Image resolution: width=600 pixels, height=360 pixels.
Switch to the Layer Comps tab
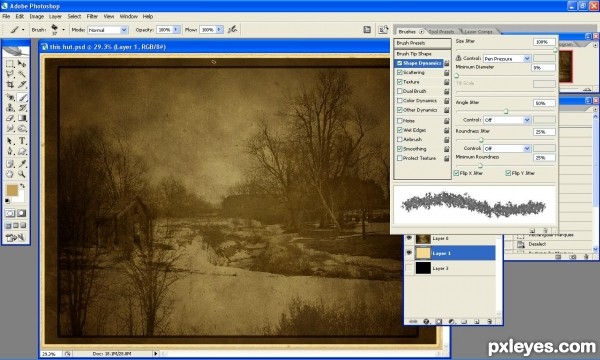(x=478, y=32)
